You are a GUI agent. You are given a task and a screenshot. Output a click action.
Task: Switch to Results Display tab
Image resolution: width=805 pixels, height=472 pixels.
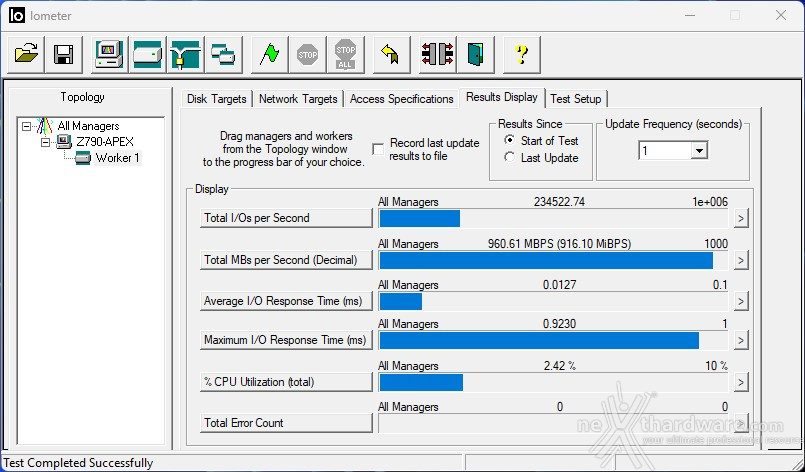502,97
